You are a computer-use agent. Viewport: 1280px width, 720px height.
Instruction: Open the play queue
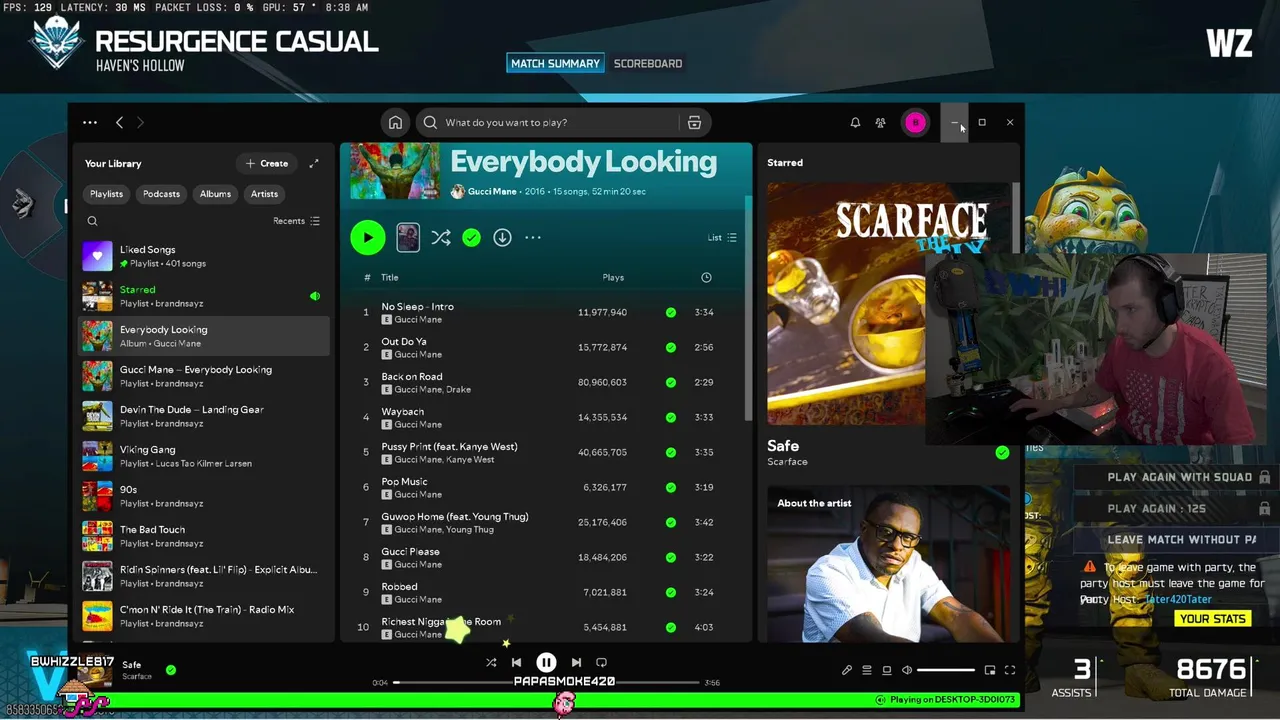867,670
